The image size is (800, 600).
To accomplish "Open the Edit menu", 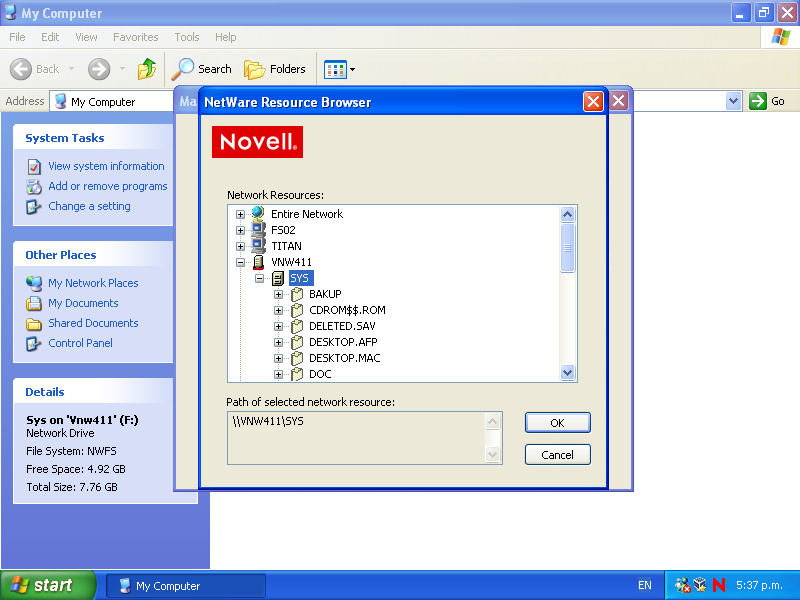I will [x=50, y=37].
